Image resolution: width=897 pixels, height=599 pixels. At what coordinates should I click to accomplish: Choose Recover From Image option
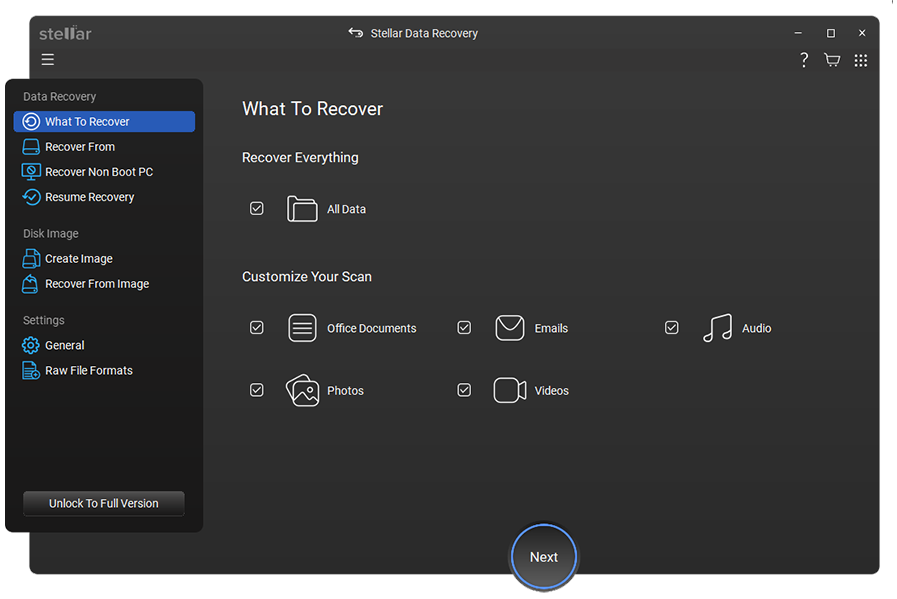104,284
